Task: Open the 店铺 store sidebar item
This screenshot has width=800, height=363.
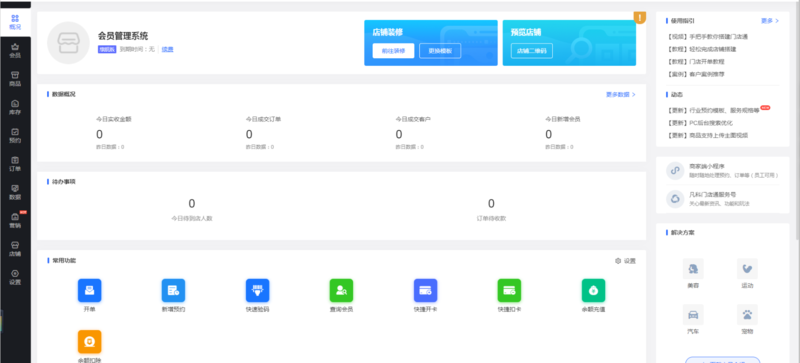Action: (15, 249)
